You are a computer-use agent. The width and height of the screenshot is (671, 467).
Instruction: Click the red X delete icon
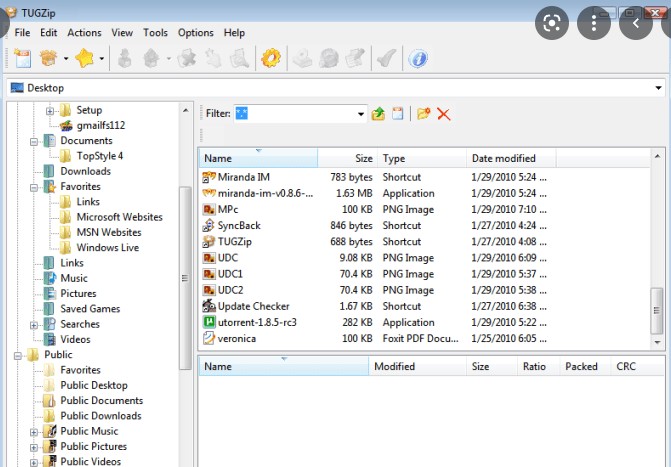coord(444,114)
